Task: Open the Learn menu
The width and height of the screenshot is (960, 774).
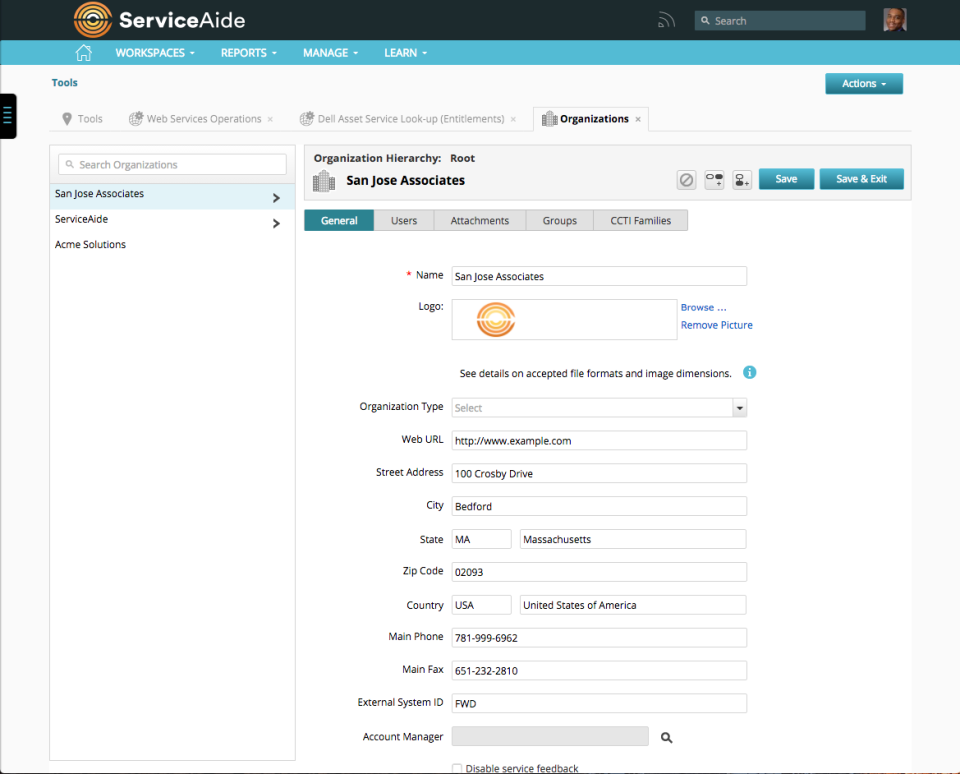Action: (x=405, y=53)
